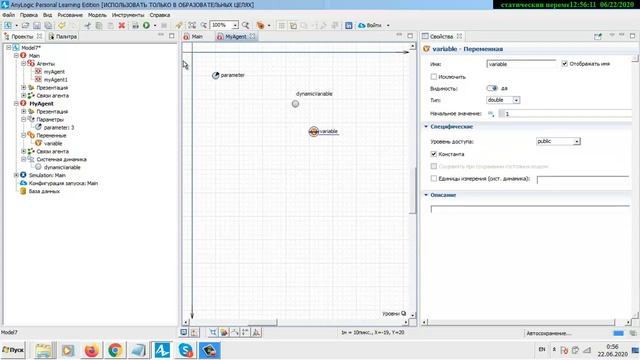The image size is (640, 360).
Task: Toggle the grid display toolbar icon
Action: coord(281,25)
